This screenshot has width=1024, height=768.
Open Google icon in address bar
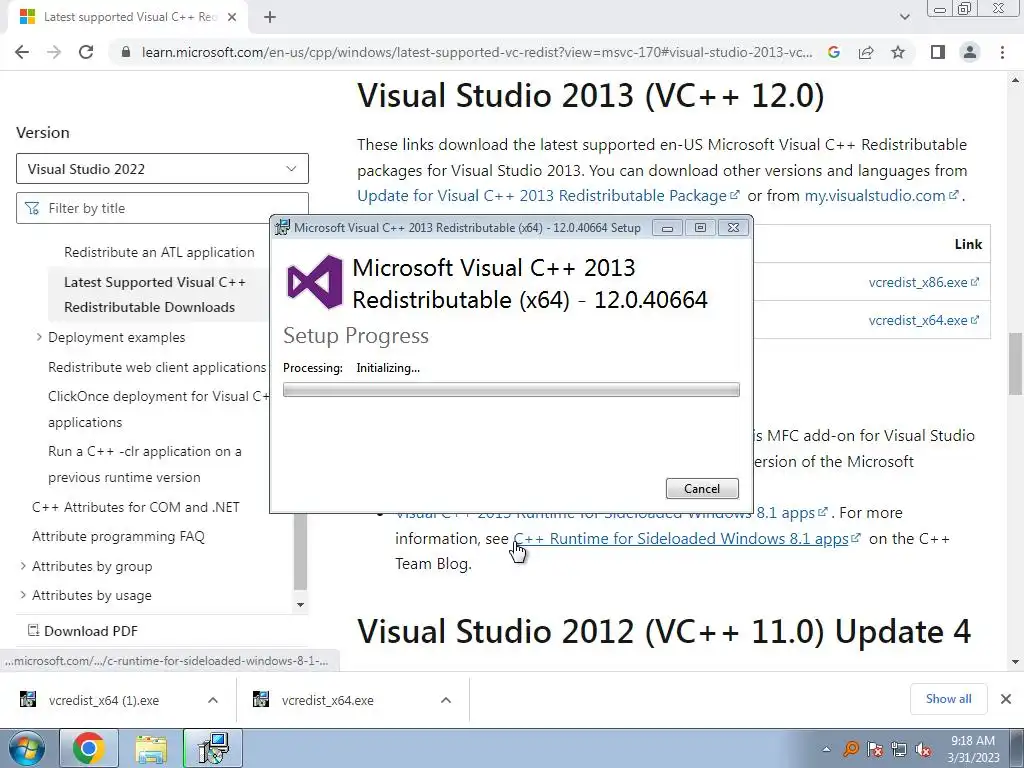(x=833, y=52)
